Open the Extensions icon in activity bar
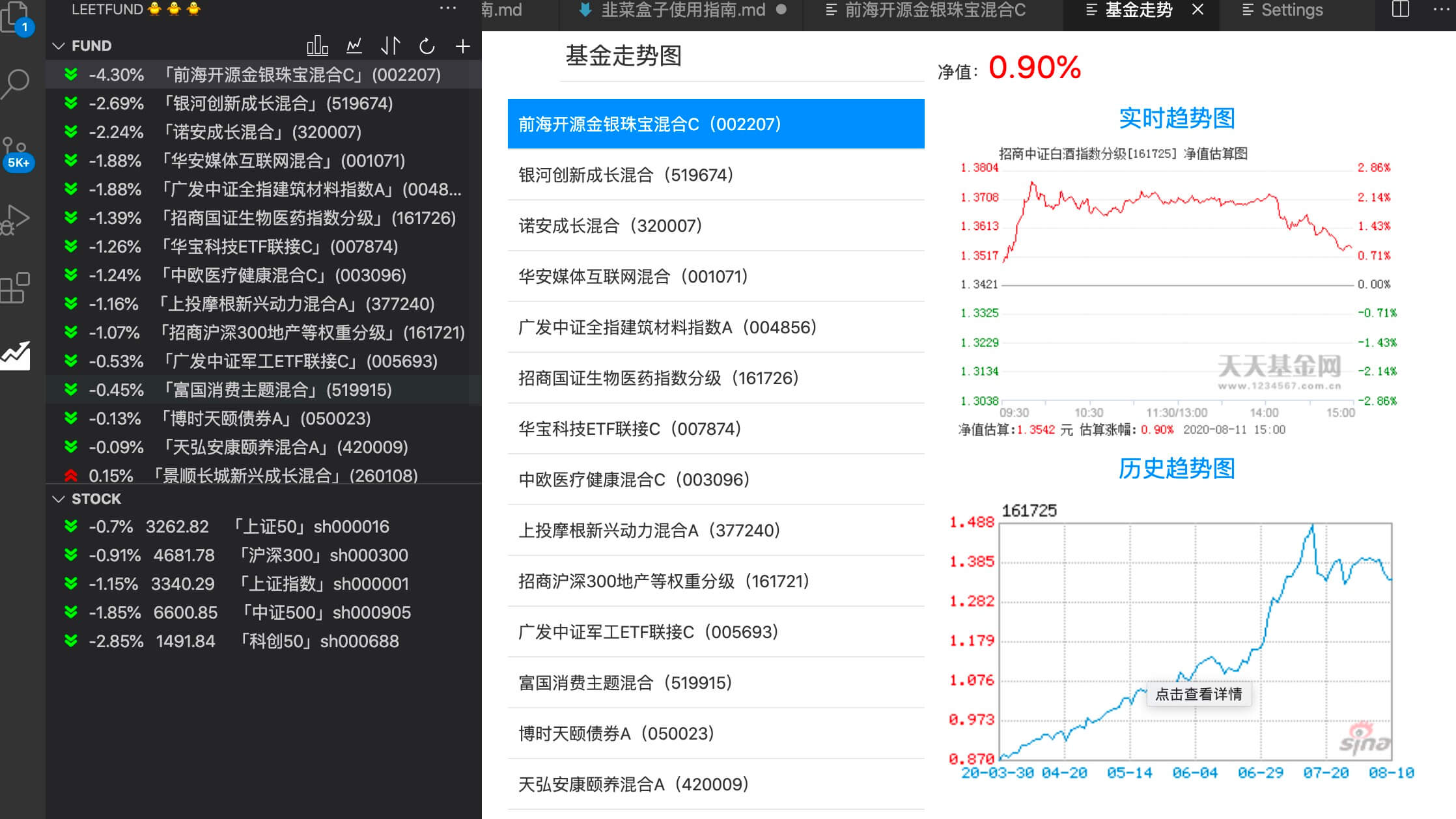1456x819 pixels. (16, 288)
